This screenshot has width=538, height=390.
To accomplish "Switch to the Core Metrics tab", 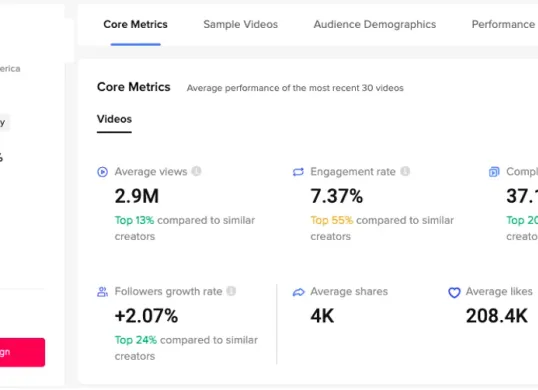I will [135, 24].
